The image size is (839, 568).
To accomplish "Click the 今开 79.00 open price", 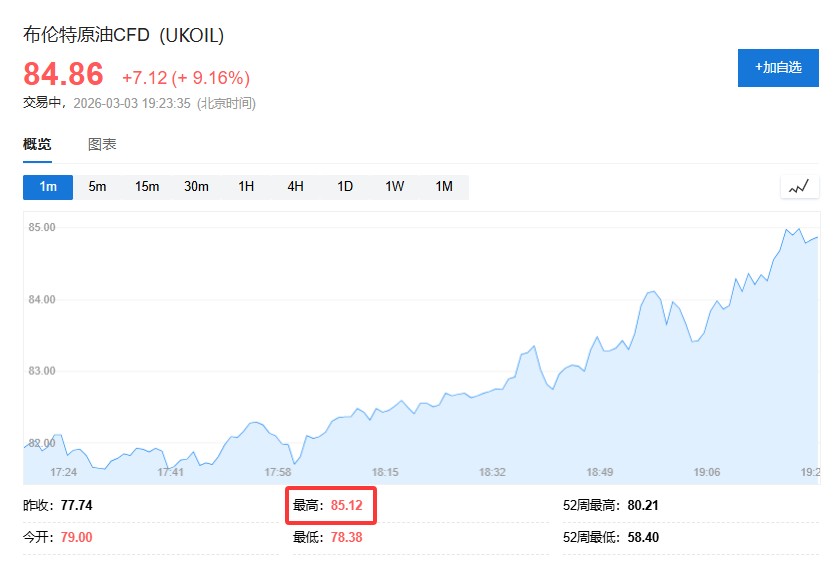I will pos(76,537).
